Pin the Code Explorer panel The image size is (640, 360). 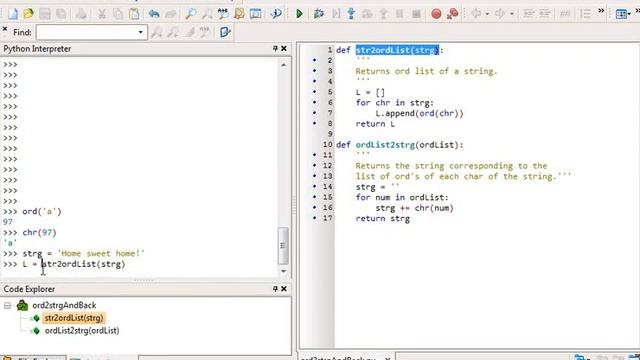pos(275,289)
